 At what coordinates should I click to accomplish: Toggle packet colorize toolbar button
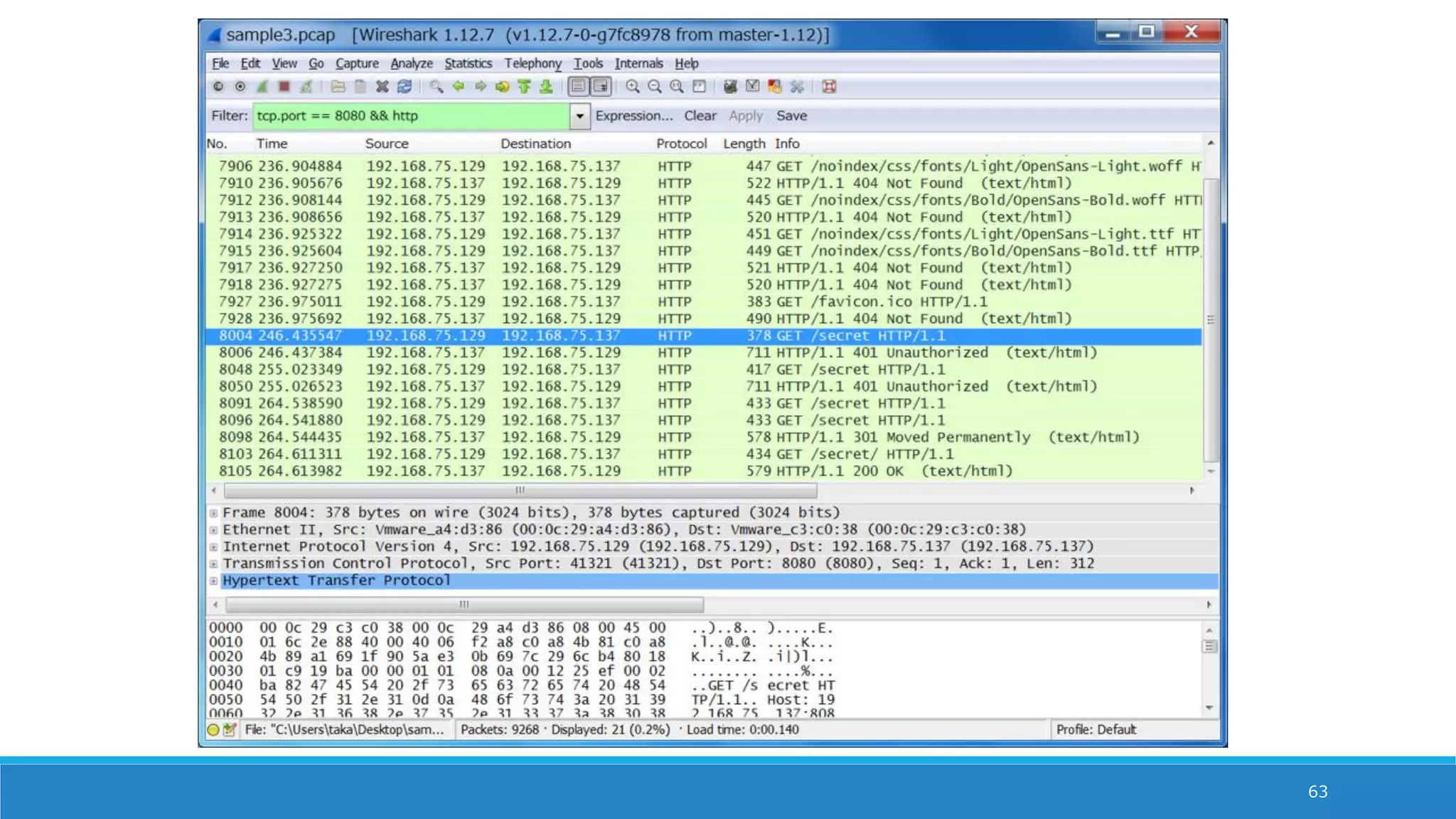[x=579, y=87]
